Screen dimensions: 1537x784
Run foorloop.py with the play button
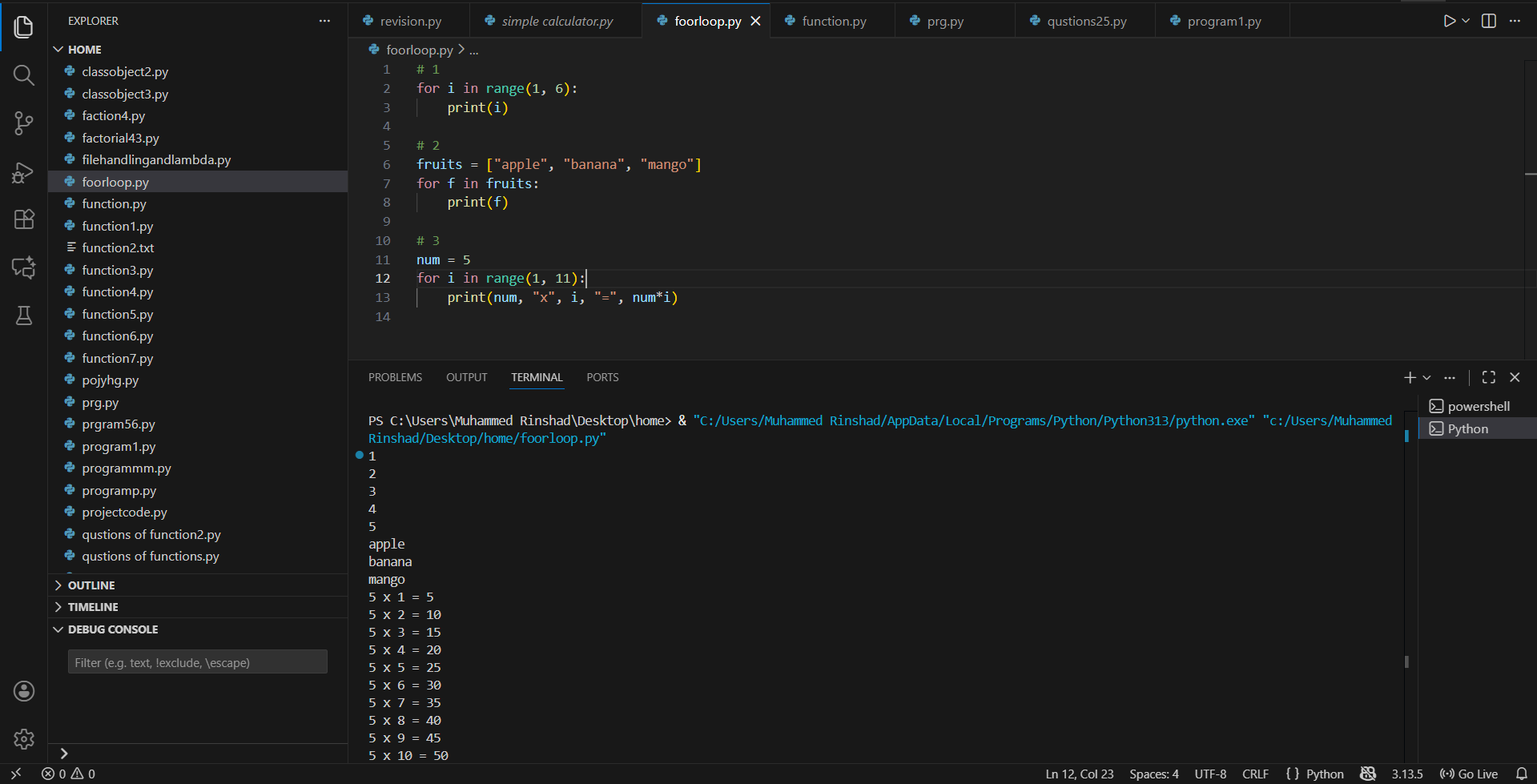(x=1450, y=21)
